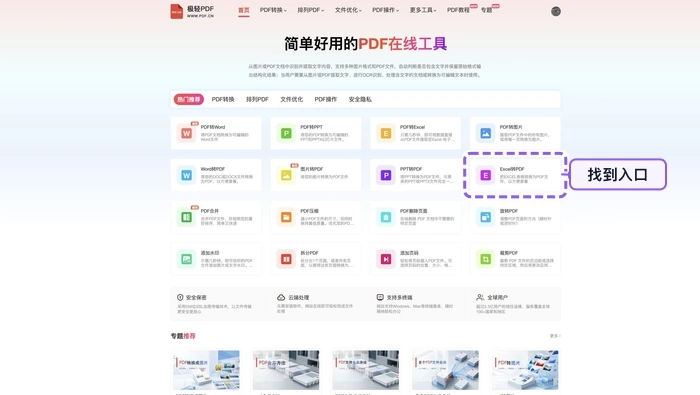Open the PDF转图片 topic thumbnail

coord(525,370)
